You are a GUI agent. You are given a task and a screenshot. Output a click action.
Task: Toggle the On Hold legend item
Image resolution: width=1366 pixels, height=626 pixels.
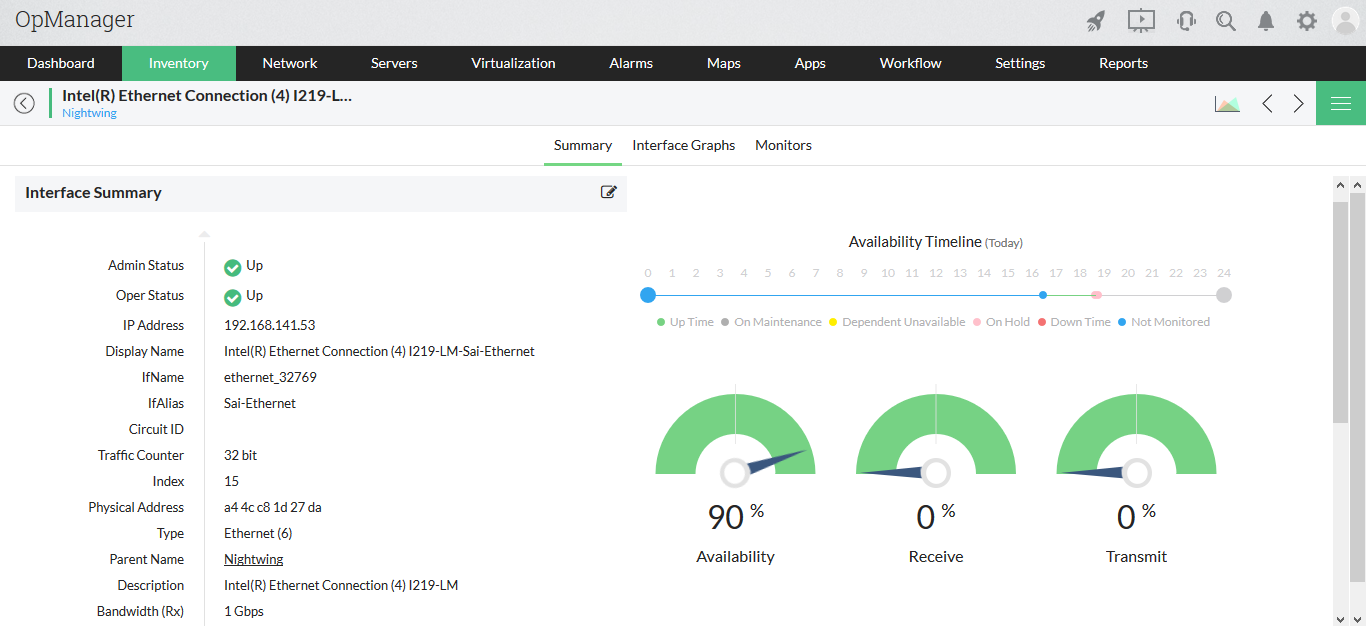pyautogui.click(x=1001, y=322)
